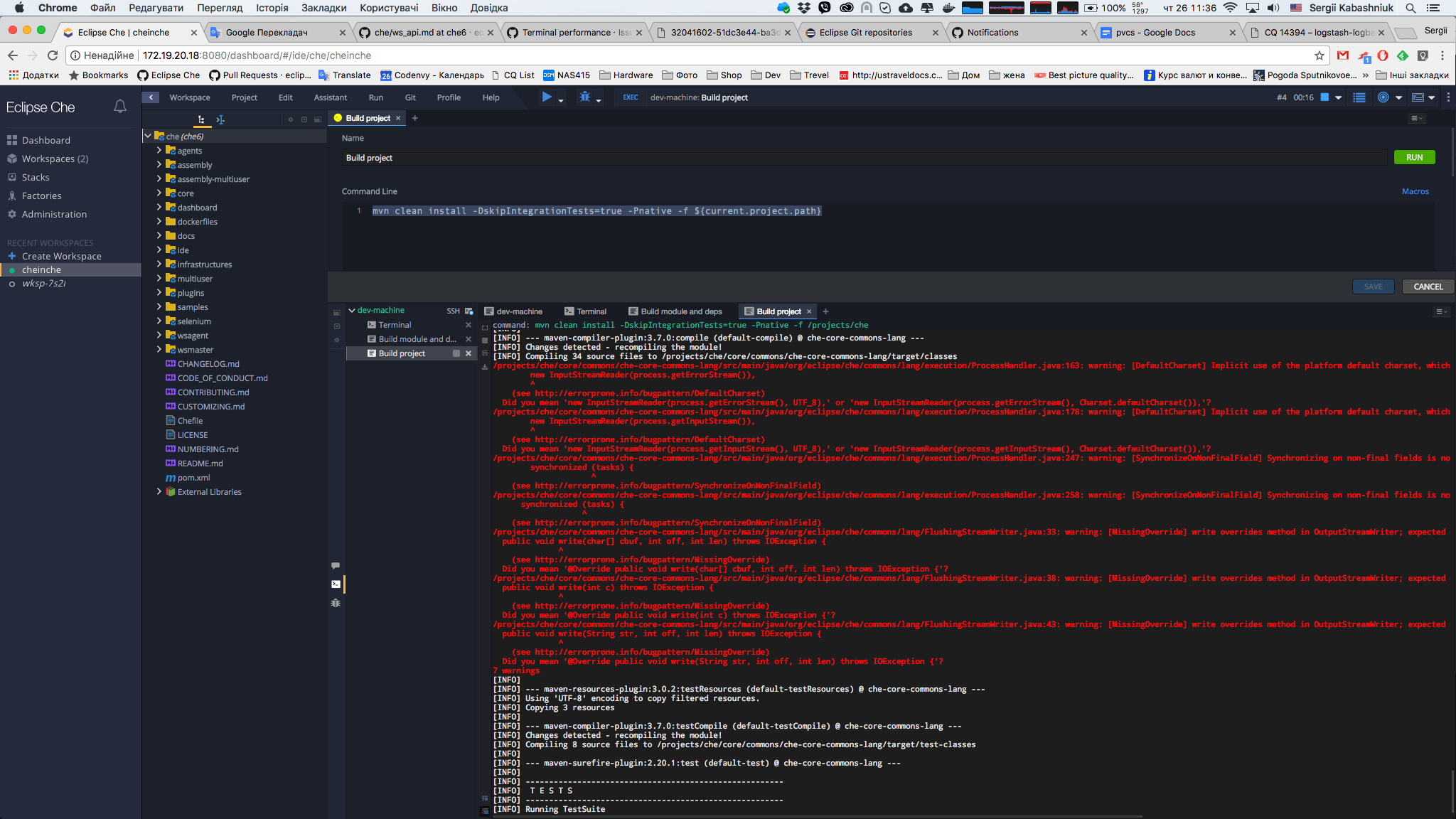Open the Processes panel icon in left strip
Viewport: 1456px width, 819px height.
[x=336, y=584]
